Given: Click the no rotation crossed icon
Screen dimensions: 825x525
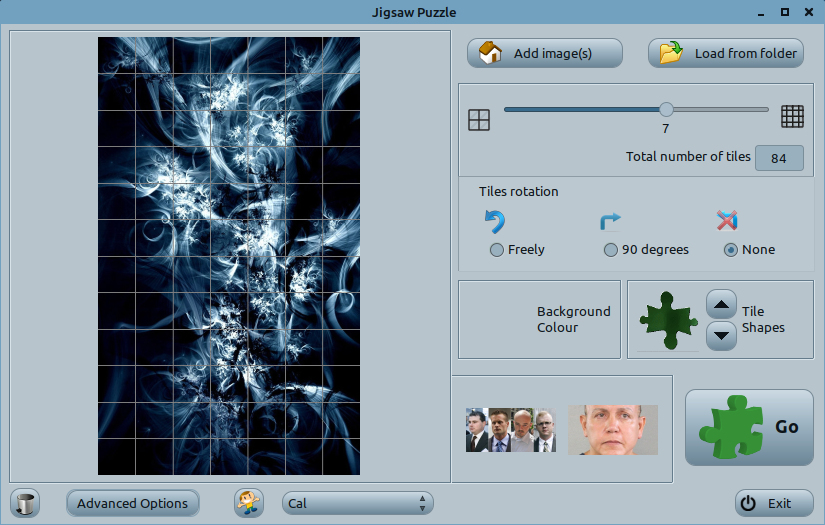Looking at the screenshot, I should click(x=727, y=221).
